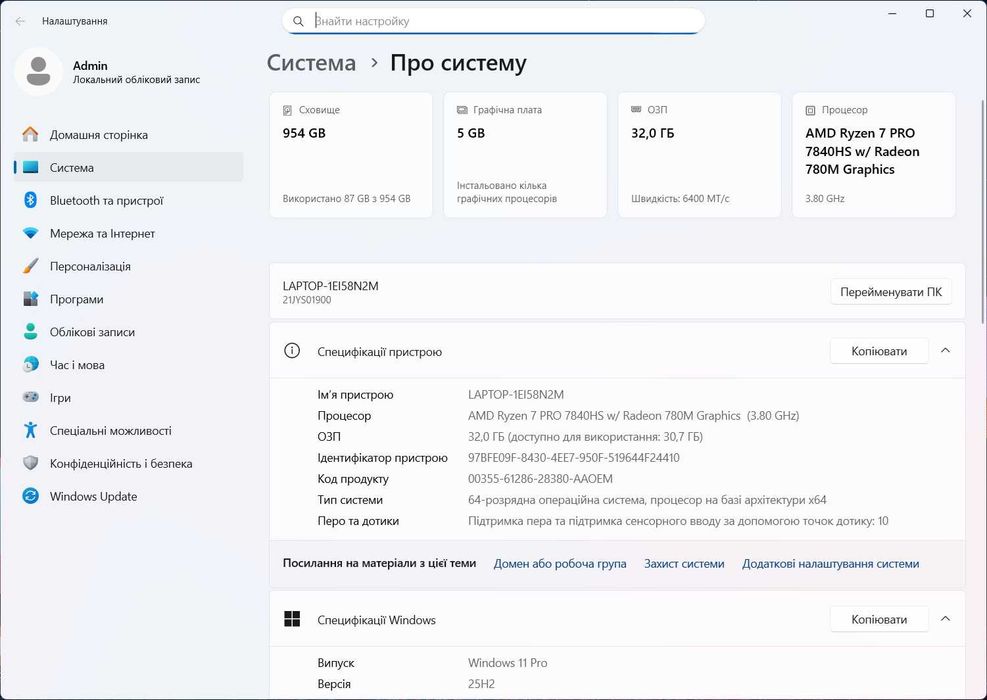Copy device specifications with Копіювати

tap(879, 351)
